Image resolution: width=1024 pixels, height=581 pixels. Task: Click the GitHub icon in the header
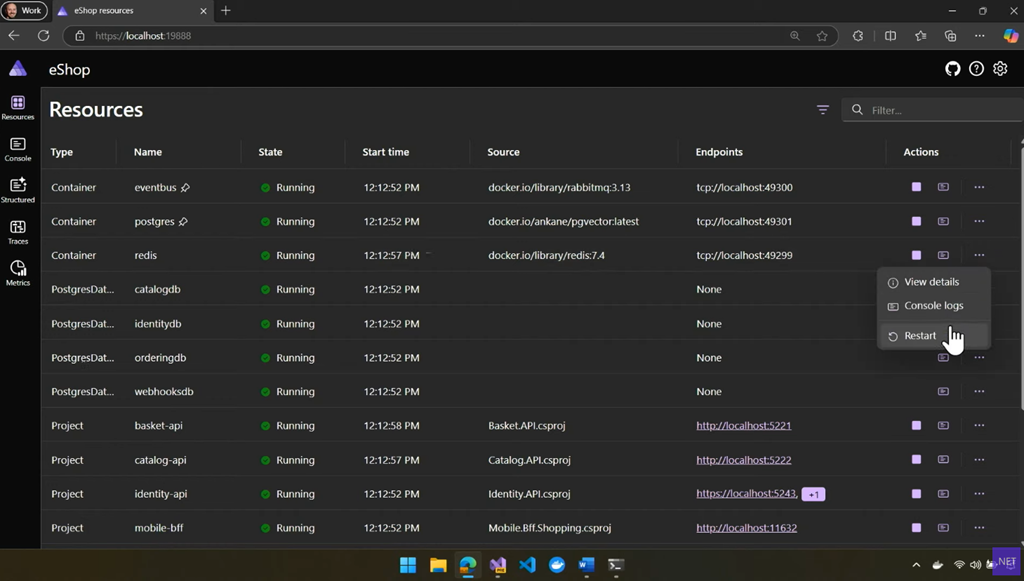[x=952, y=69]
